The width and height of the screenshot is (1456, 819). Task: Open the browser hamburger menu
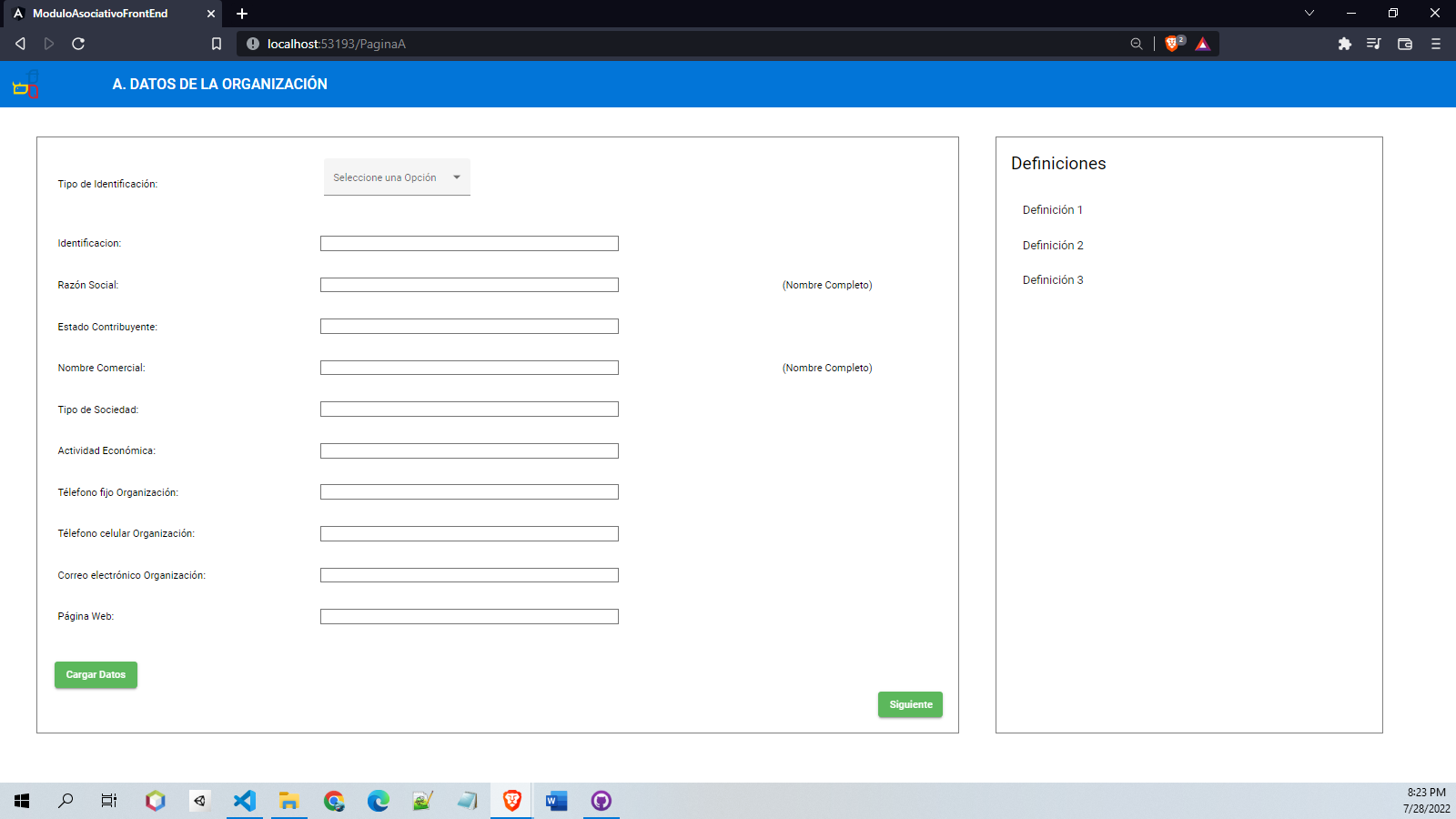point(1436,44)
